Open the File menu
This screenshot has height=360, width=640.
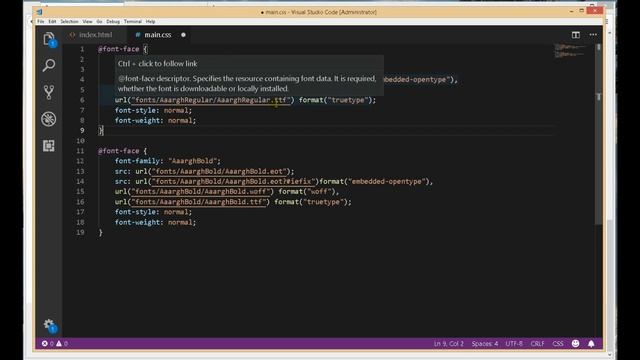(x=41, y=22)
